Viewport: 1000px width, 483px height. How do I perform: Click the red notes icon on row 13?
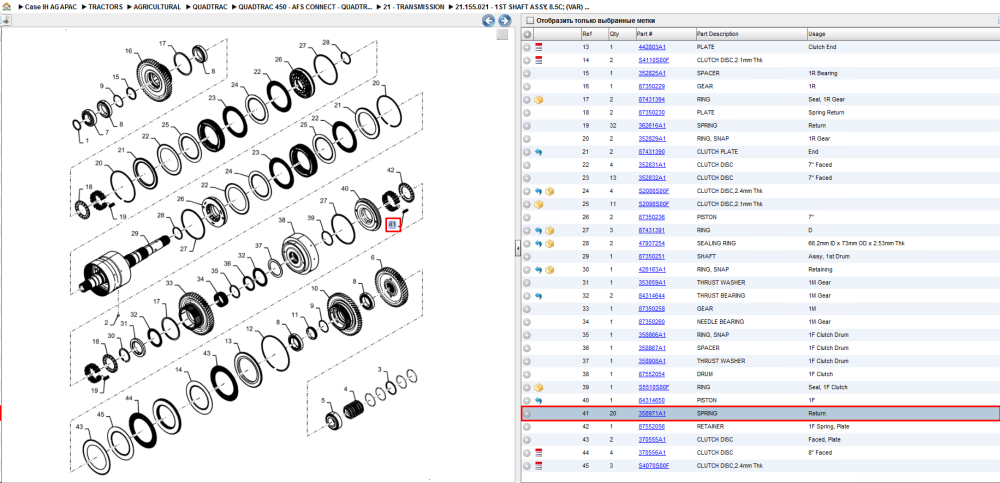tap(539, 47)
